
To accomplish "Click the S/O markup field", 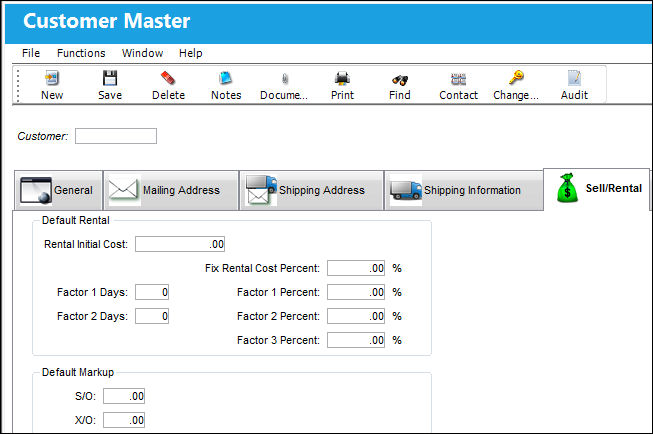I will coord(124,396).
